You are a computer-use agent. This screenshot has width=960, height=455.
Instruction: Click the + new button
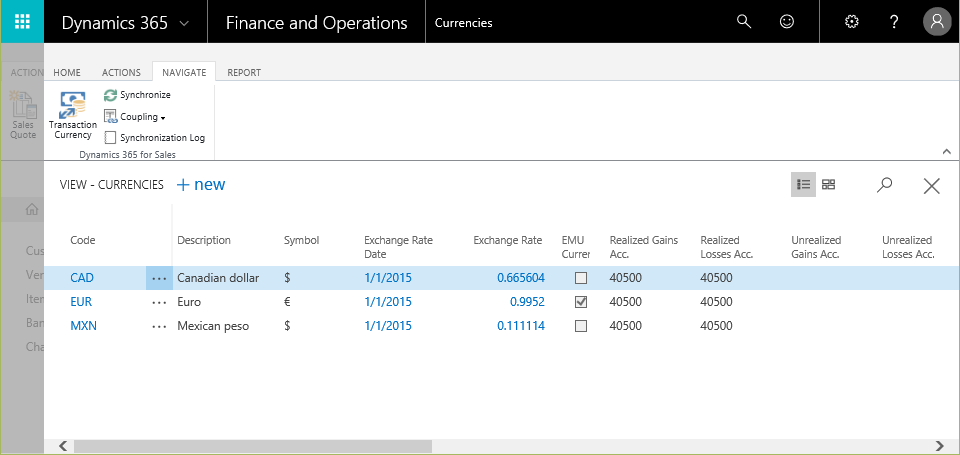[201, 184]
